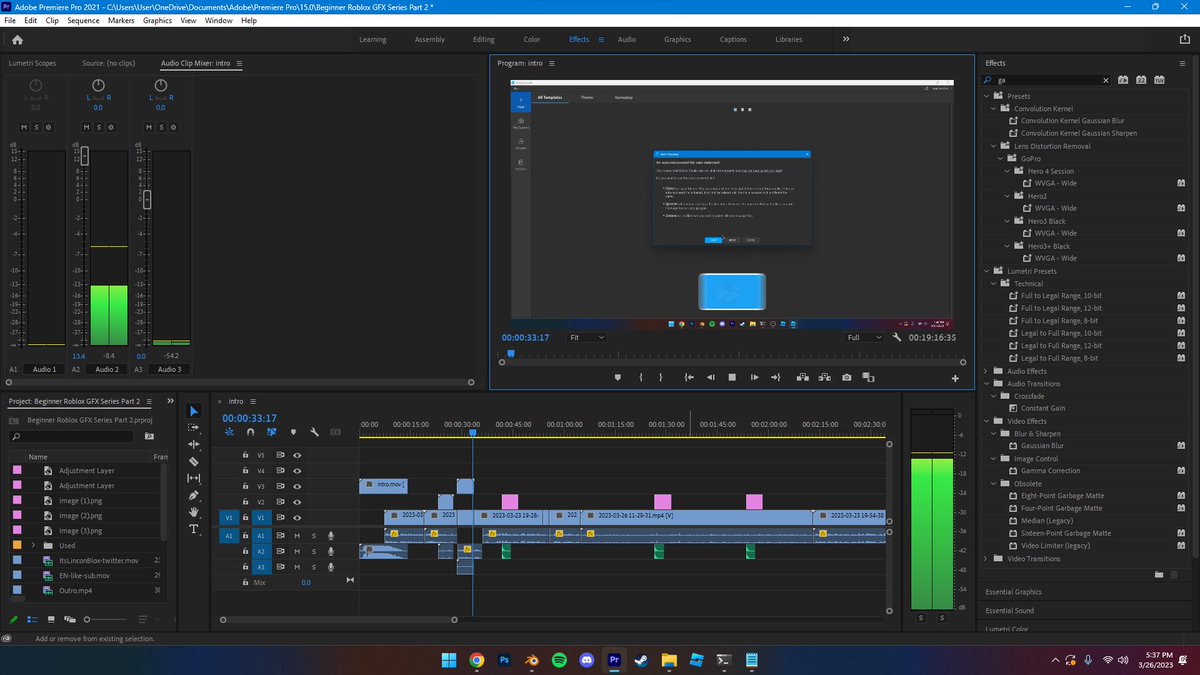Screen dimensions: 1200x675
Task: Select the Gaussian Blur video effect
Action: (x=1042, y=446)
